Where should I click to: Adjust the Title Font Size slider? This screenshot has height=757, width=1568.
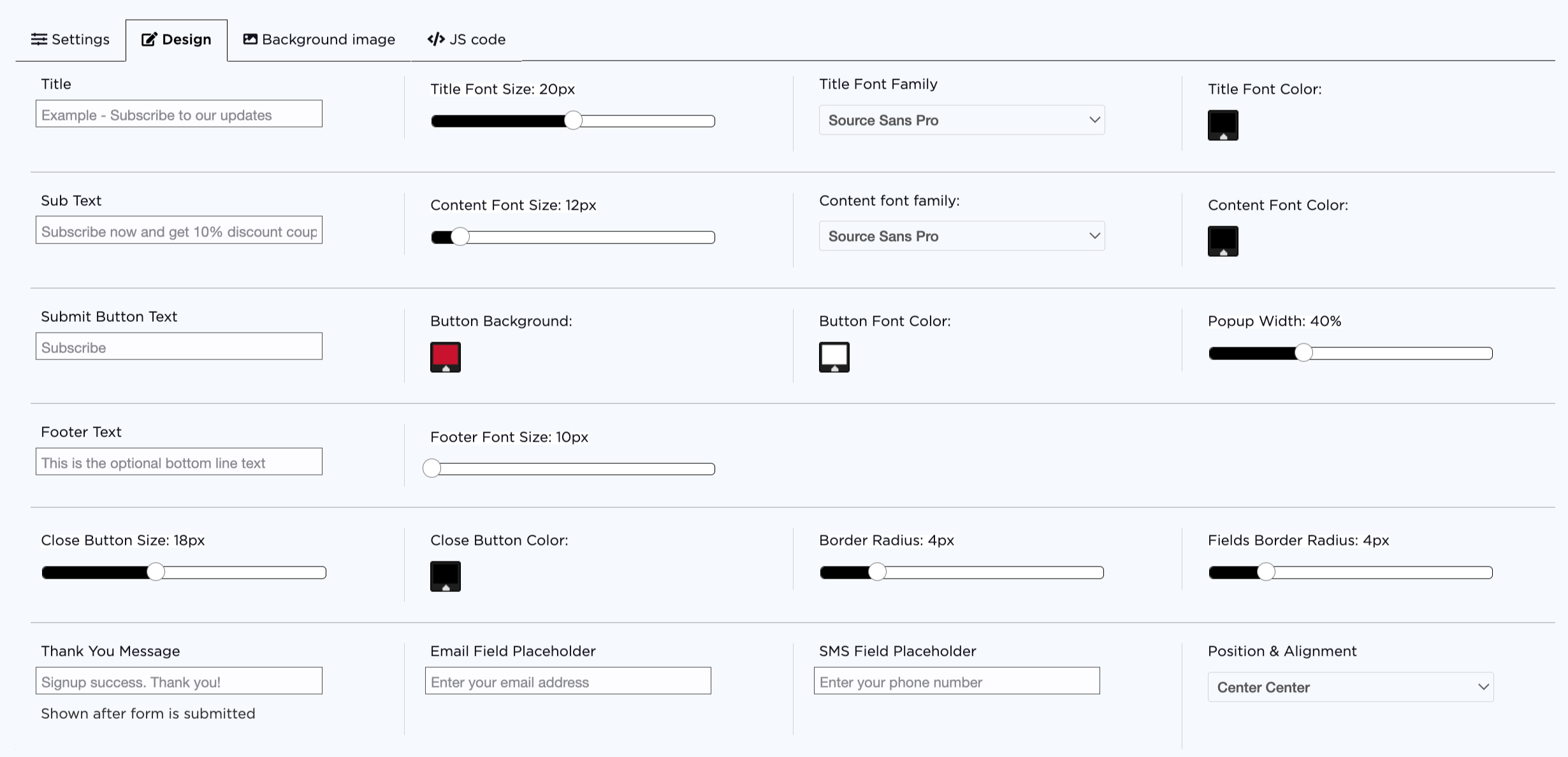pos(573,121)
